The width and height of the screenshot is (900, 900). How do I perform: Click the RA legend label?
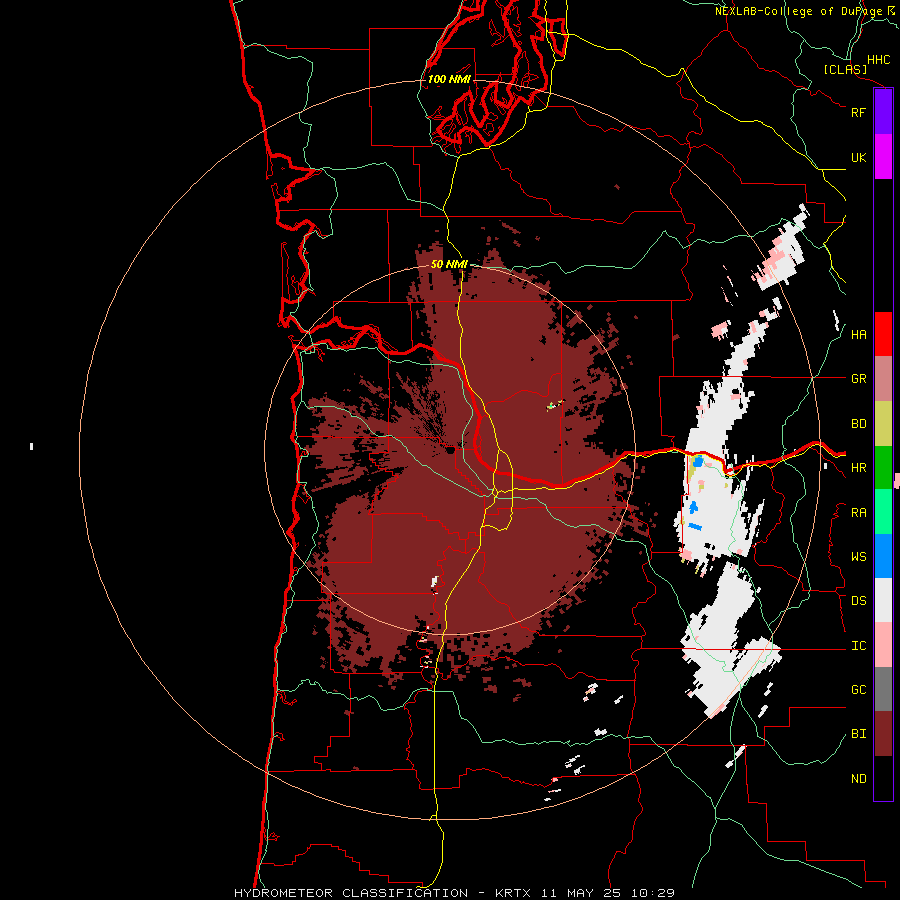pos(858,513)
